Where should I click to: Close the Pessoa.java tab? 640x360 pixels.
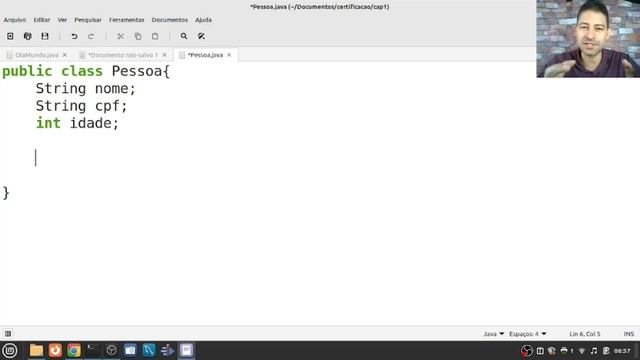click(229, 55)
